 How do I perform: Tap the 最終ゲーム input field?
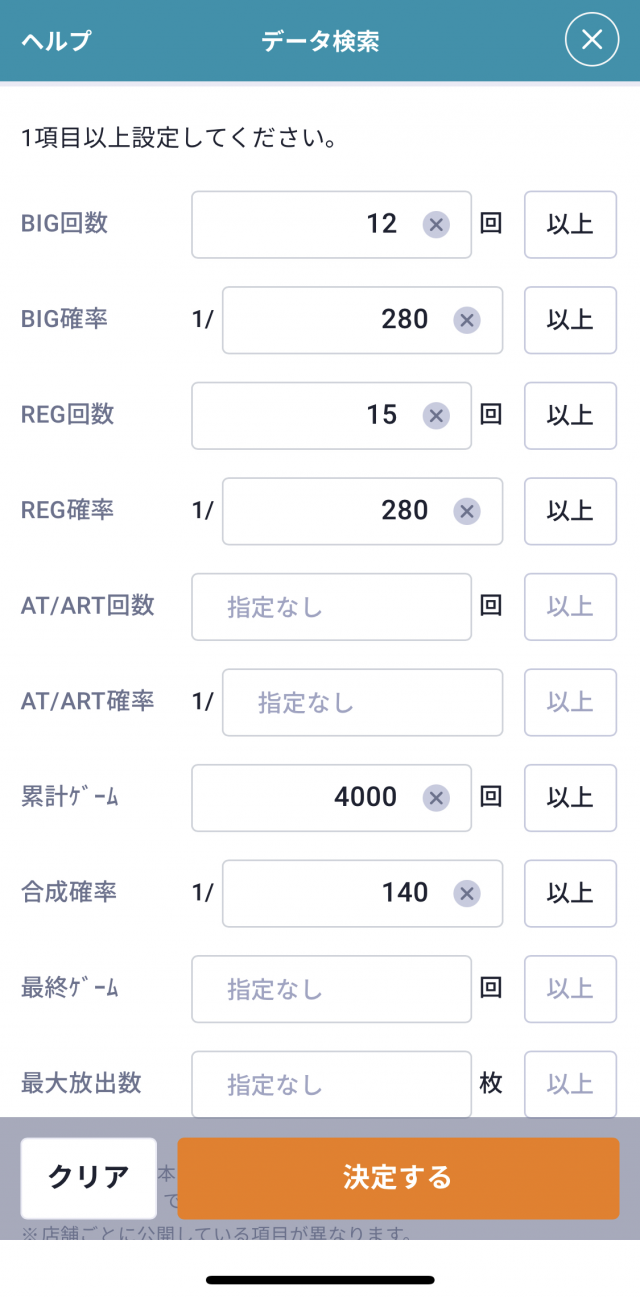pyautogui.click(x=331, y=989)
